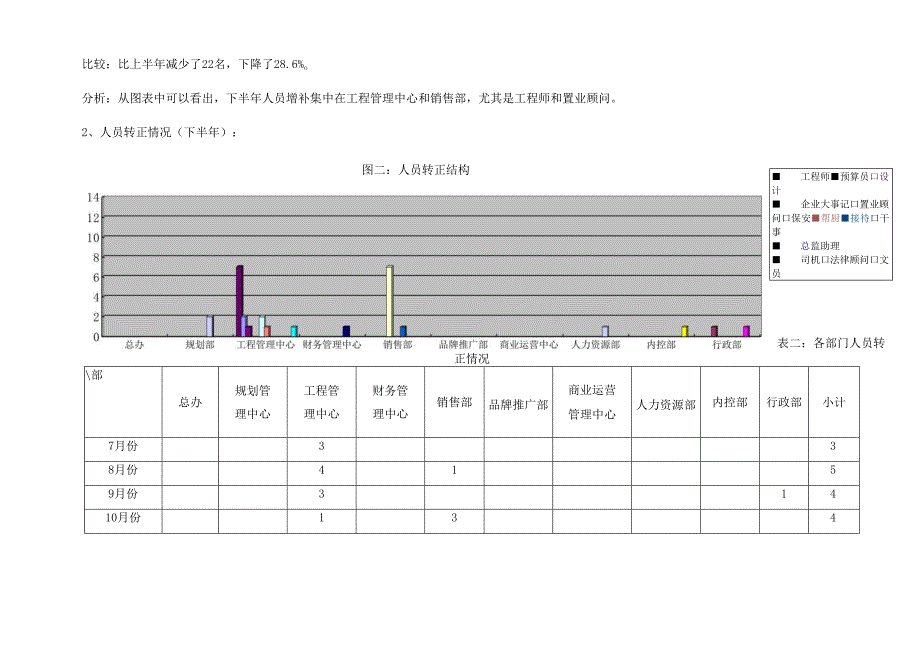Select the '9月份' row label
The width and height of the screenshot is (920, 651).
tap(123, 494)
